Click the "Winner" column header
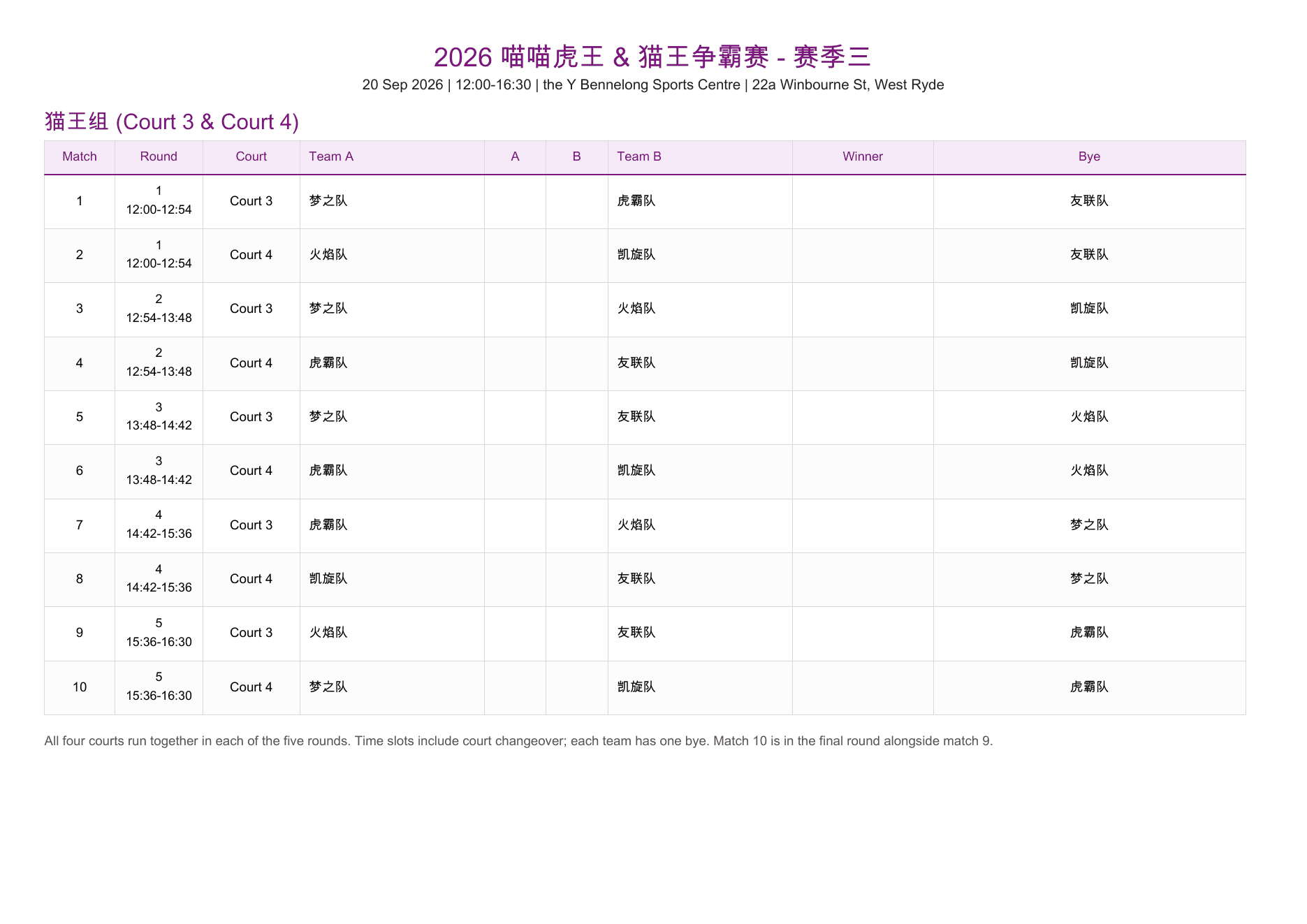Screen dimensions: 1307x924 [863, 156]
